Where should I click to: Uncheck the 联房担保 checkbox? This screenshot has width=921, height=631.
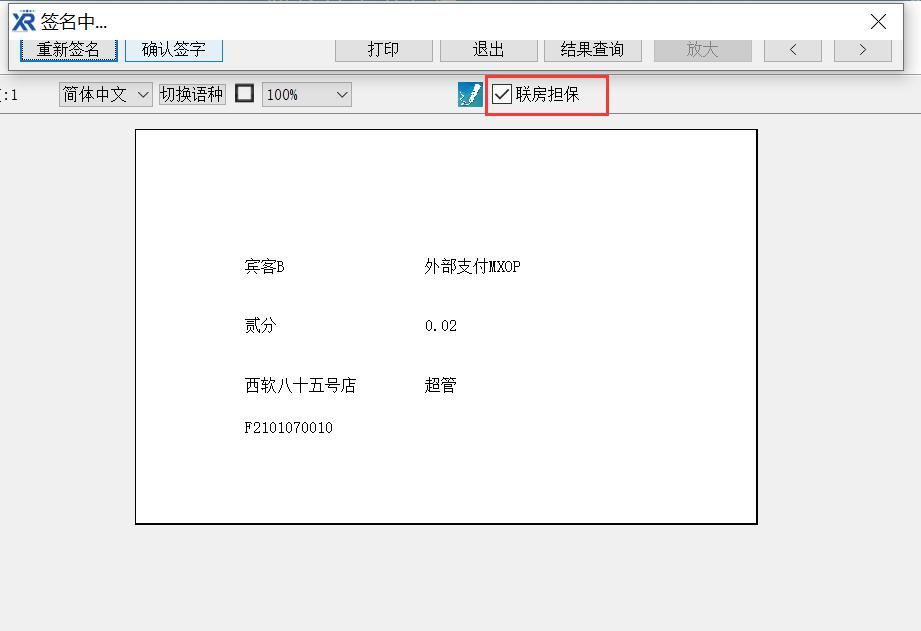502,94
